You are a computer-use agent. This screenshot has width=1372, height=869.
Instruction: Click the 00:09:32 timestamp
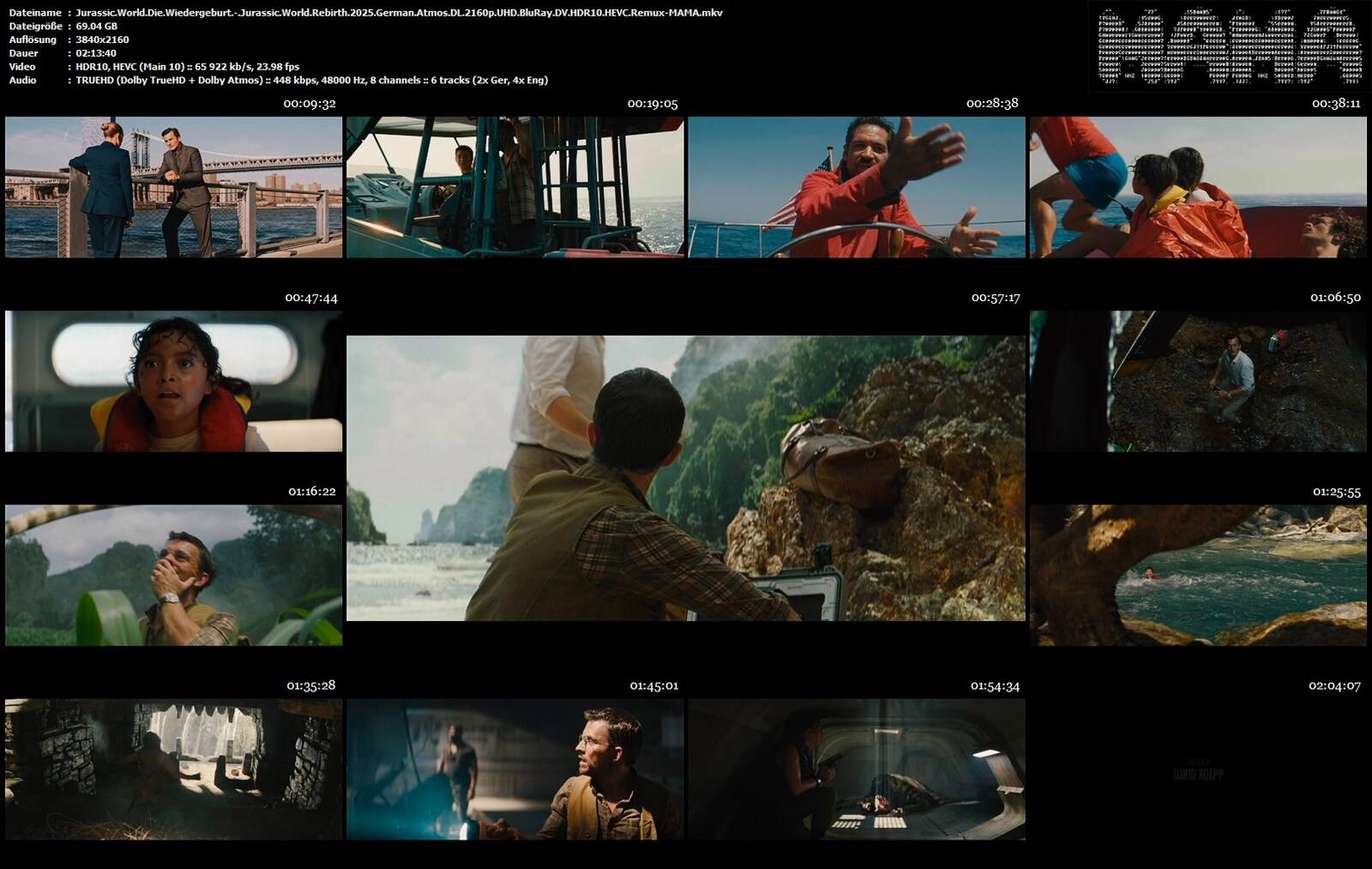pyautogui.click(x=310, y=104)
